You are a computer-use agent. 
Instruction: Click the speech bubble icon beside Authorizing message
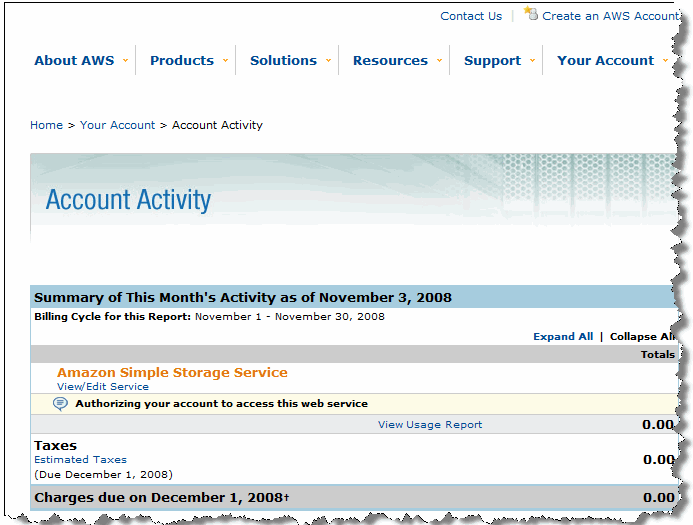[x=60, y=403]
